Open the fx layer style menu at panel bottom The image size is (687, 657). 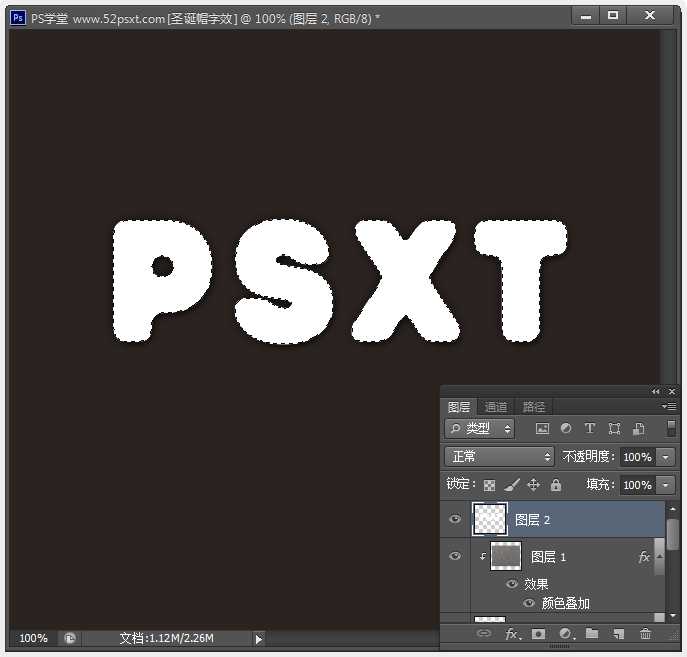pyautogui.click(x=512, y=634)
